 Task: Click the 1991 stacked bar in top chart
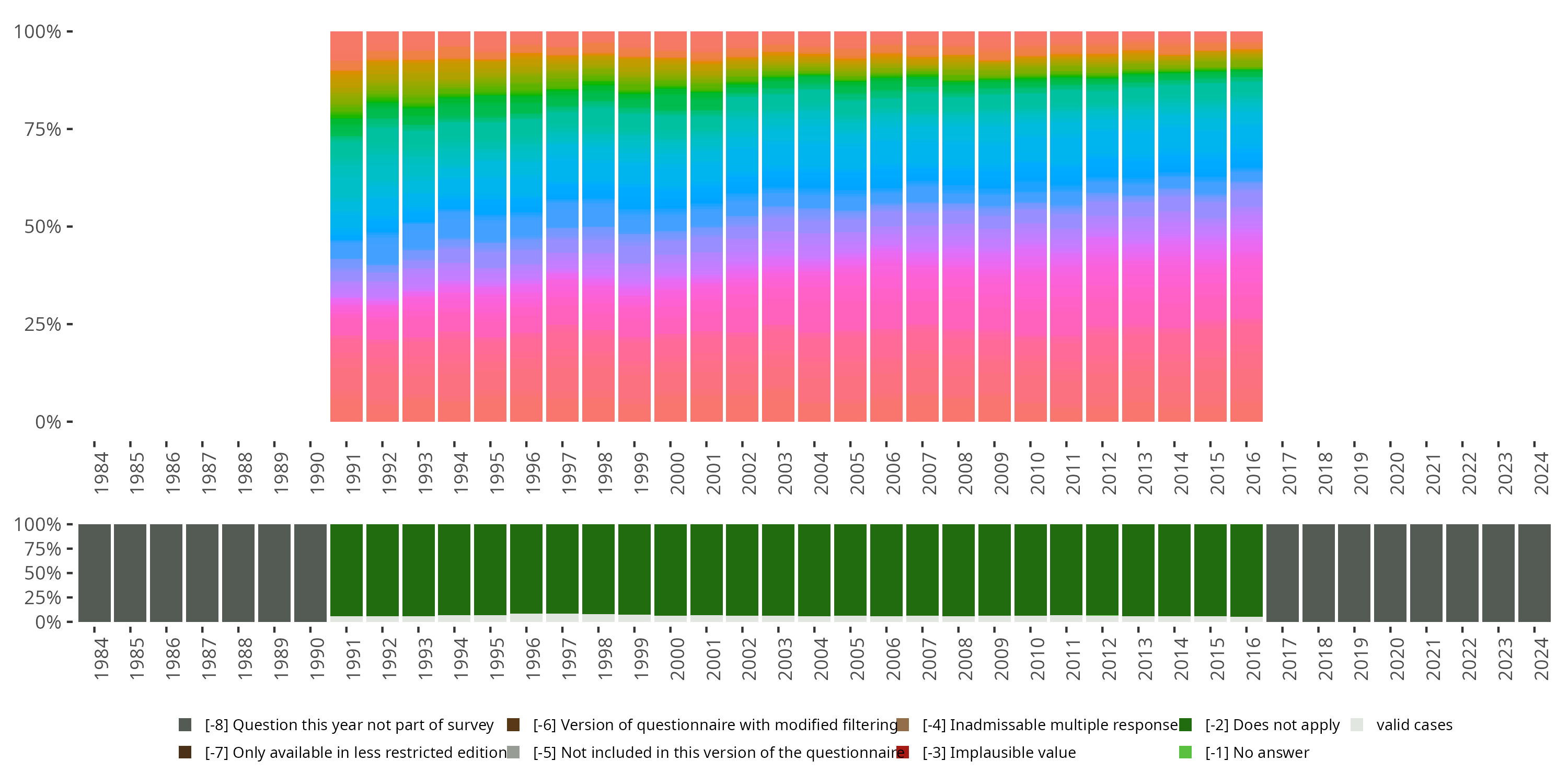coord(347,226)
